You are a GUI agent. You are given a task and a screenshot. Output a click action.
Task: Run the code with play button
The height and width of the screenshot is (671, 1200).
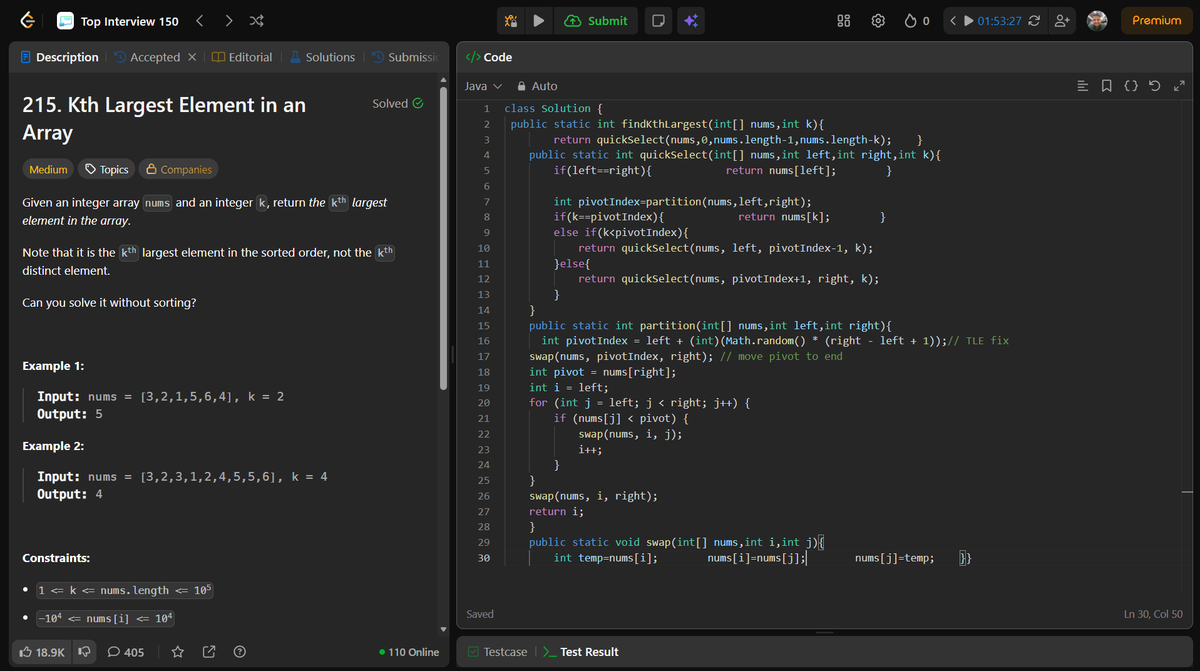(538, 21)
